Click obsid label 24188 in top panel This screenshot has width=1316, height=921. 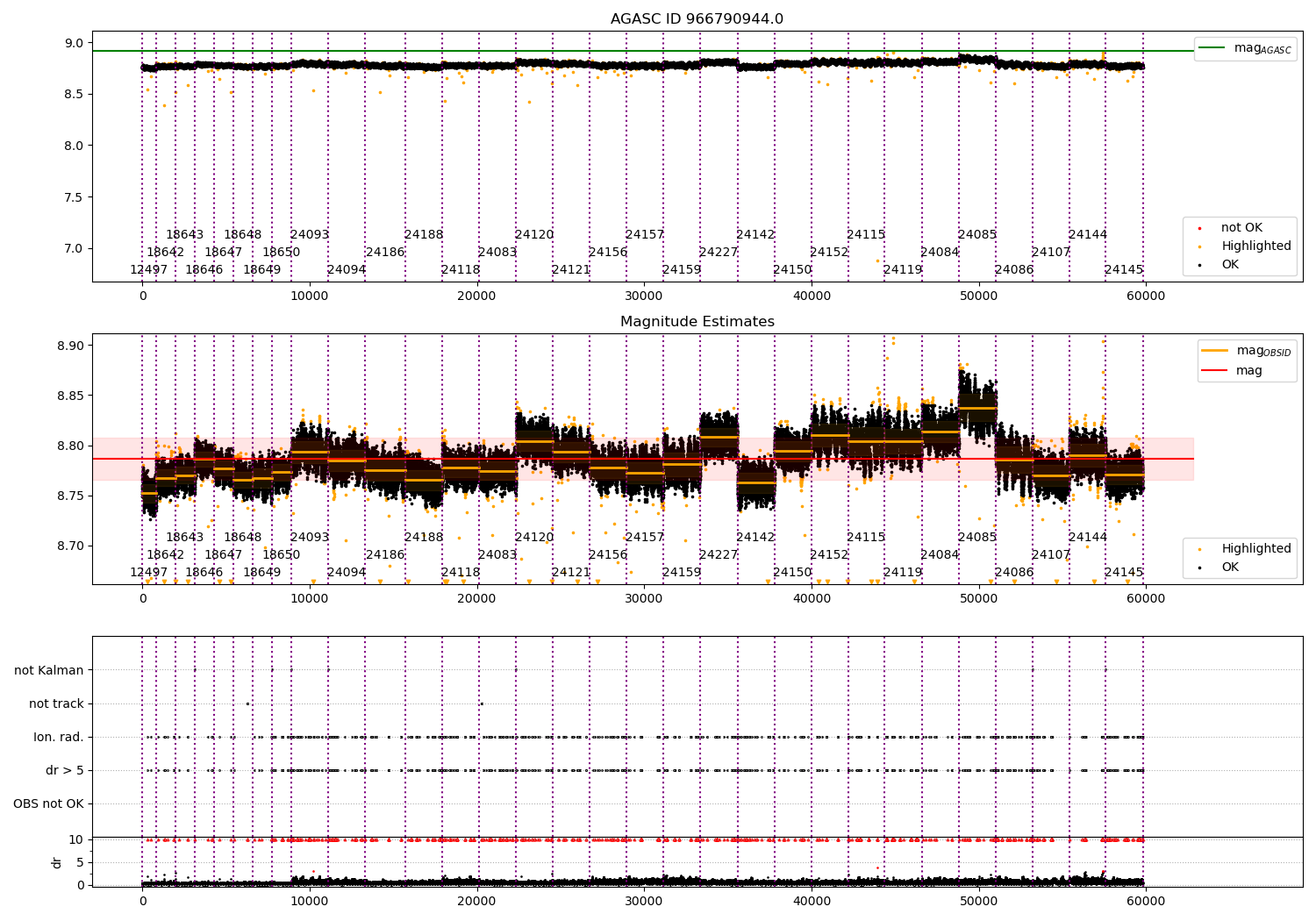[424, 235]
